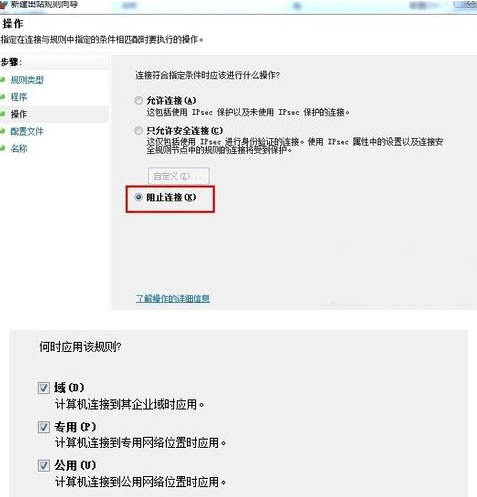Select the current 操作 step in sidebar
Screen dimensions: 477x497
pyautogui.click(x=19, y=114)
